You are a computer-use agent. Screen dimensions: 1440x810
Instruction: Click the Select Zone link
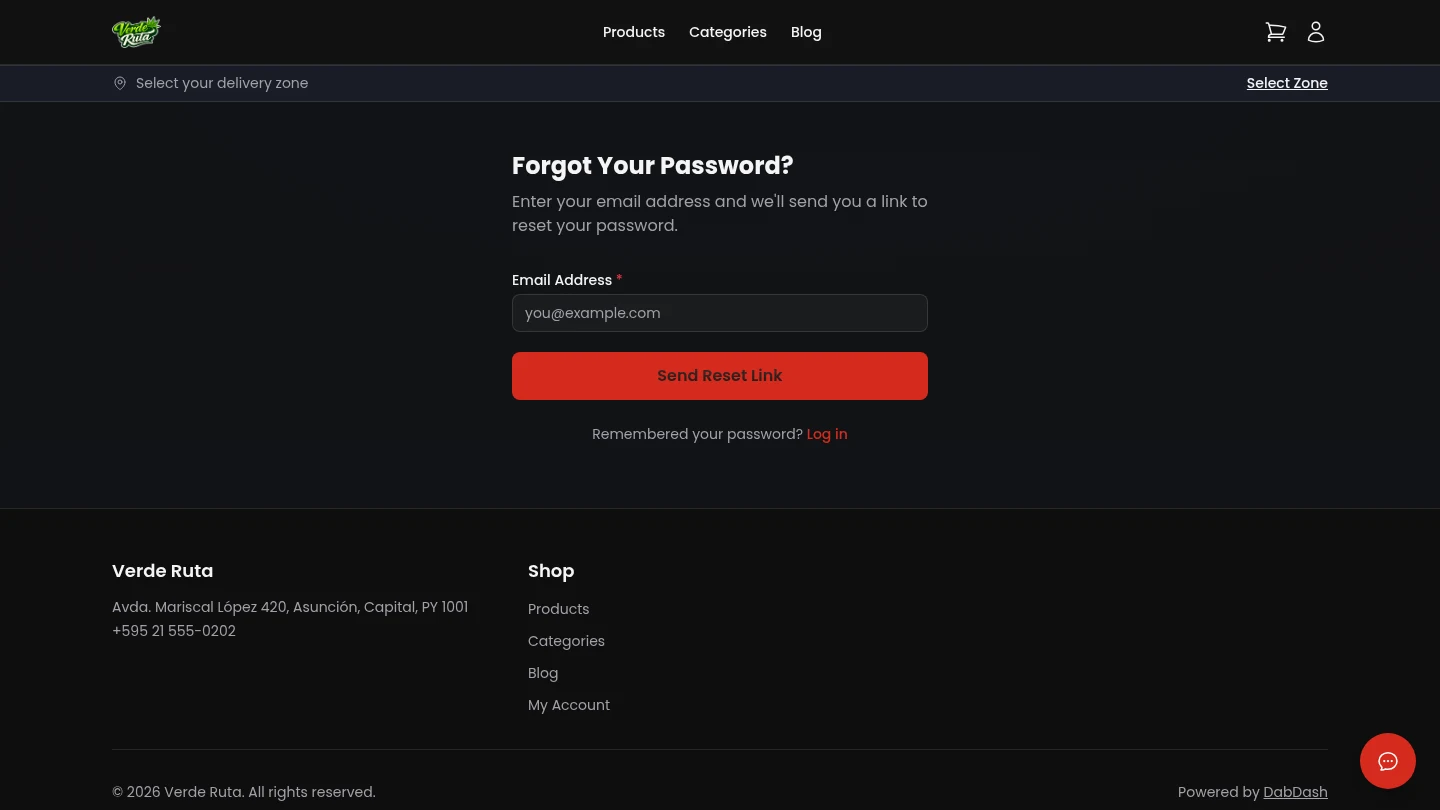click(x=1287, y=83)
